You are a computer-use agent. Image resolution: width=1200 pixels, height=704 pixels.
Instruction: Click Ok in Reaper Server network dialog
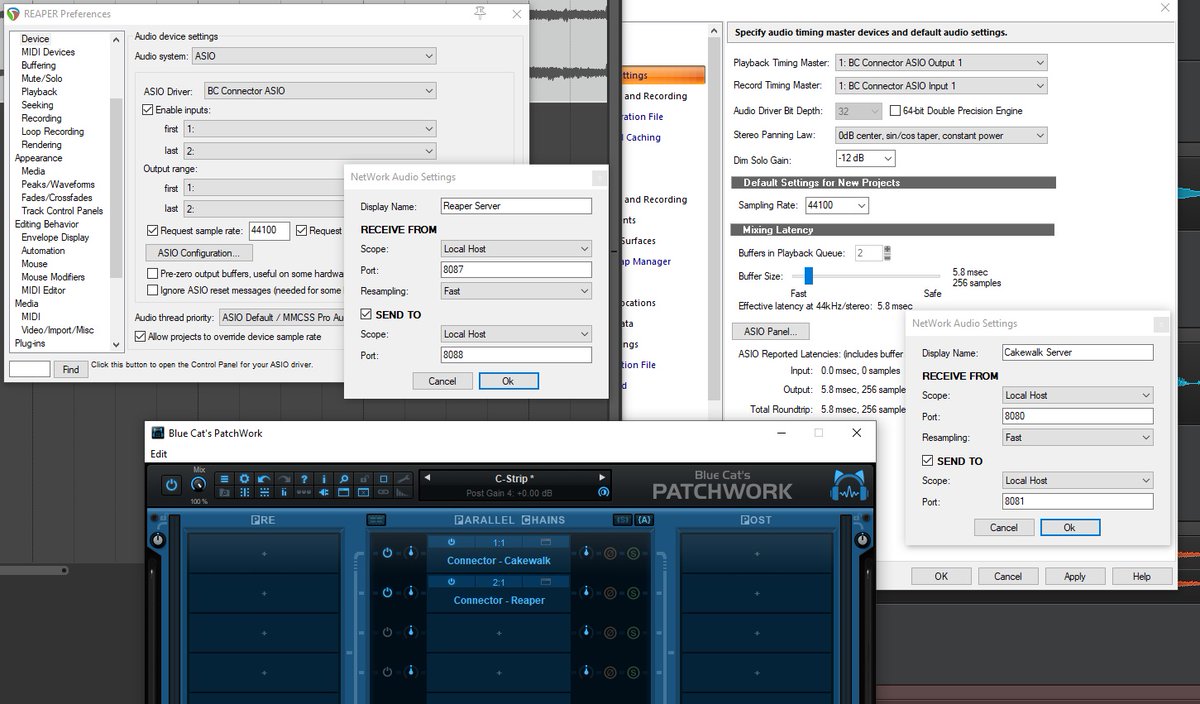508,381
